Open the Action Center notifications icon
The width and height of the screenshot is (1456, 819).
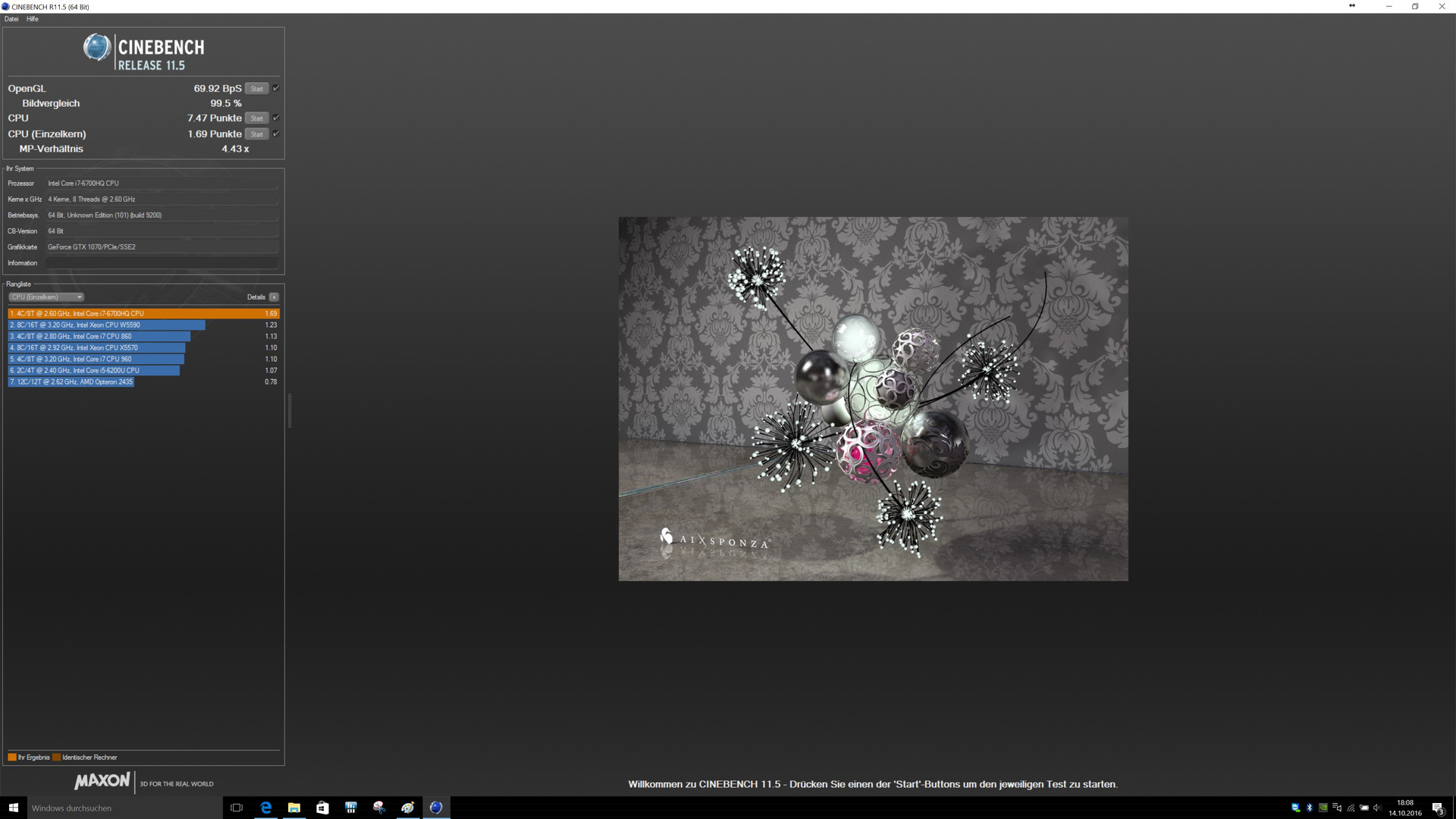coord(1438,808)
